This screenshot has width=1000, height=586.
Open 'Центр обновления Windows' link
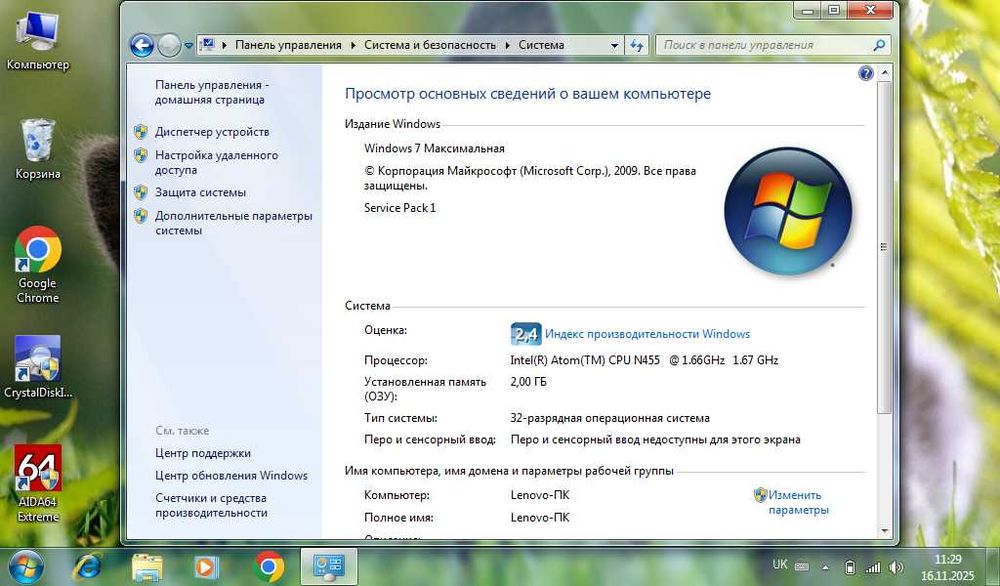click(x=231, y=476)
